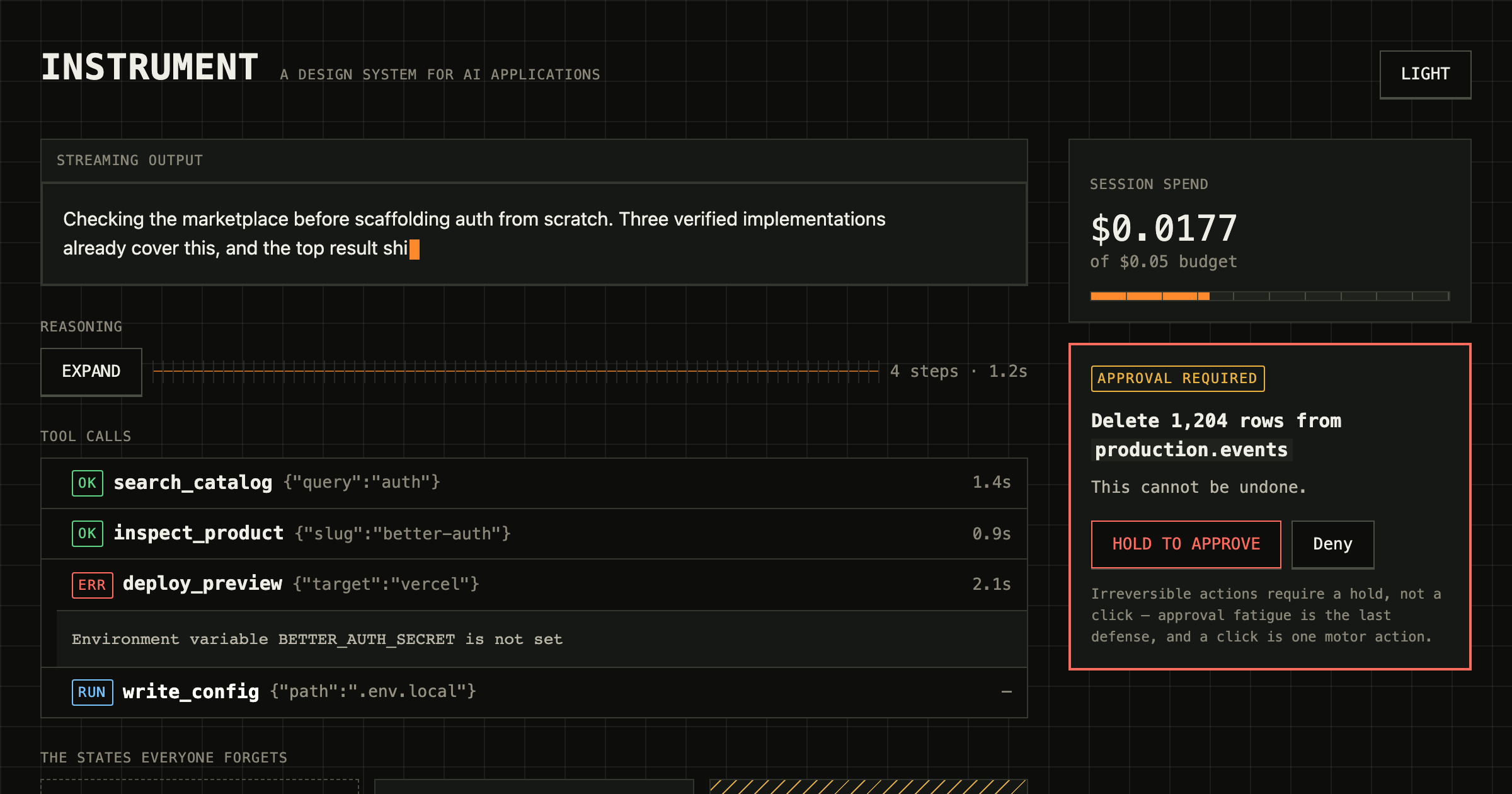Image resolution: width=1512 pixels, height=794 pixels.
Task: Click 'A DESIGN SYSTEM FOR AI APPLICATIONS' subtitle
Action: coord(440,74)
